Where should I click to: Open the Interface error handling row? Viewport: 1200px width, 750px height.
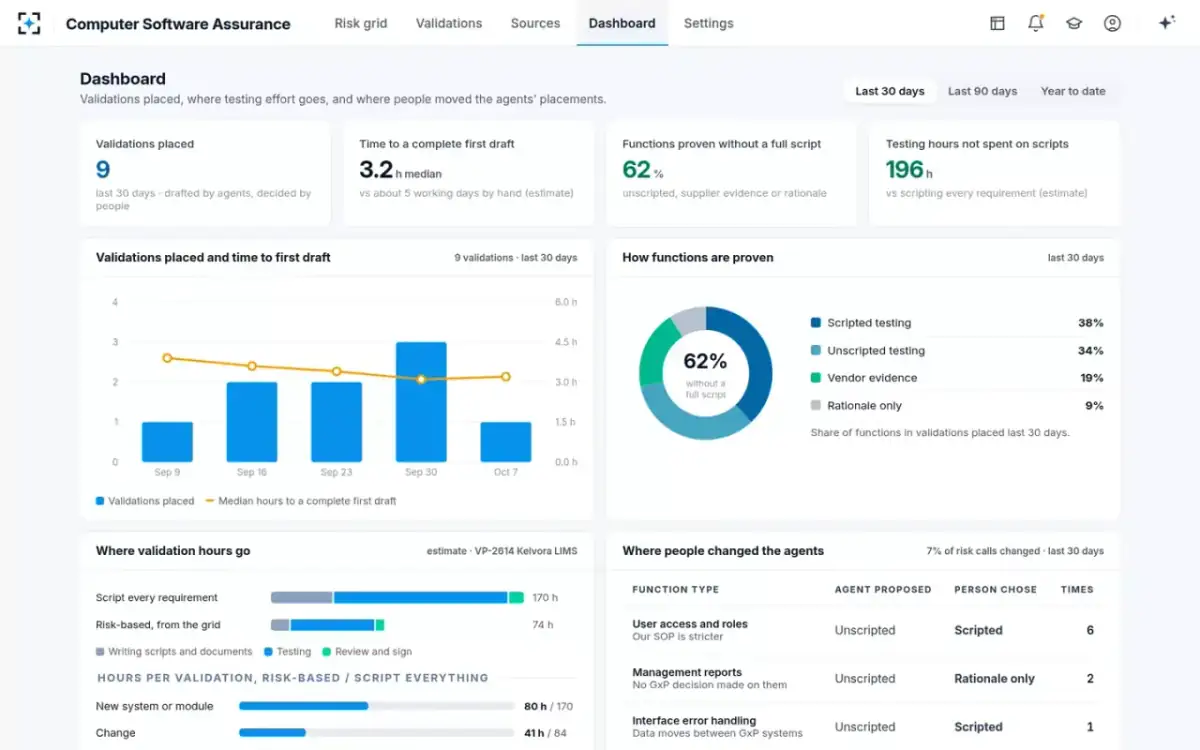[x=863, y=727]
